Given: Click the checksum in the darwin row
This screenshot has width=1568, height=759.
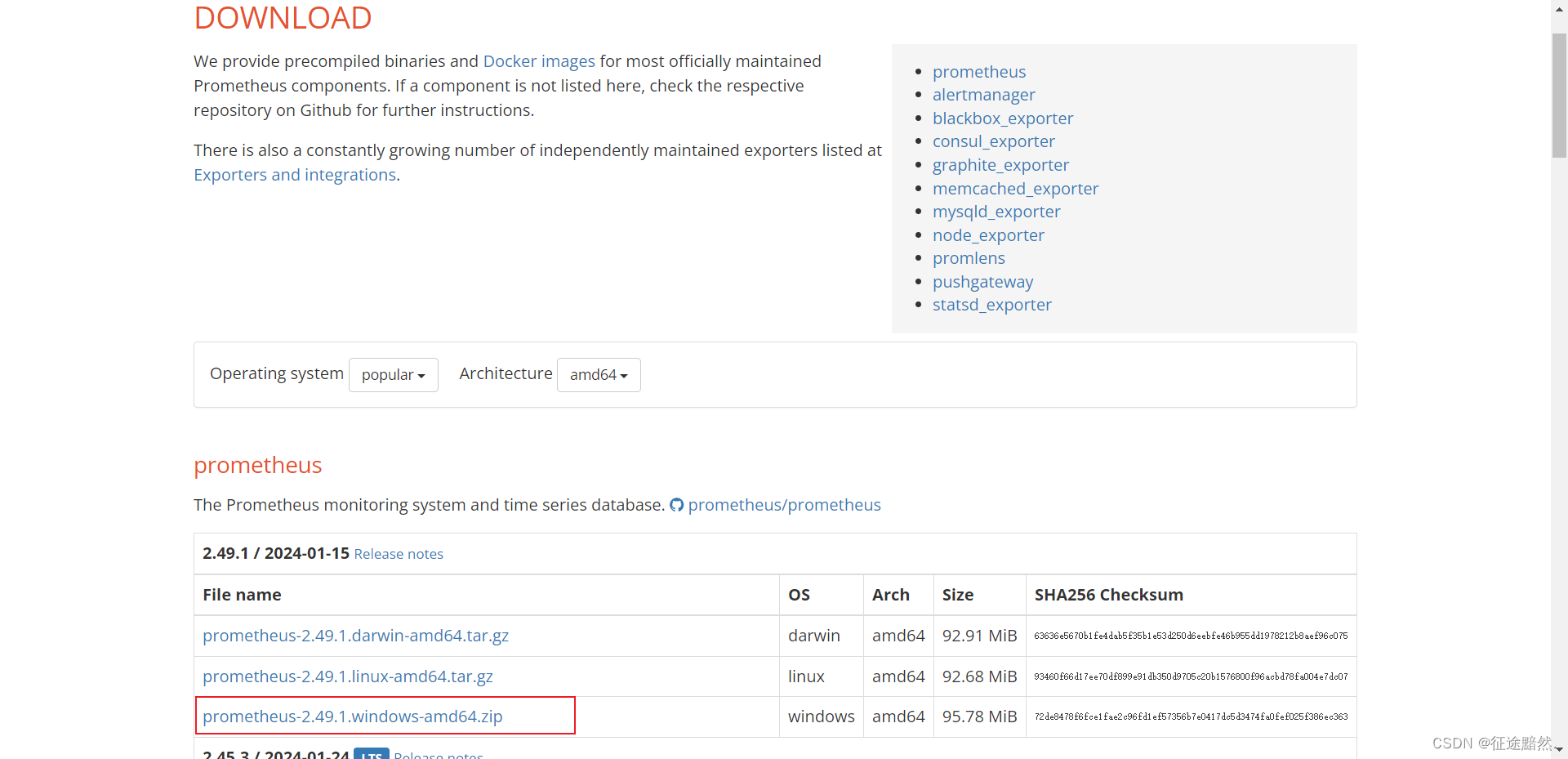Looking at the screenshot, I should pos(1191,636).
